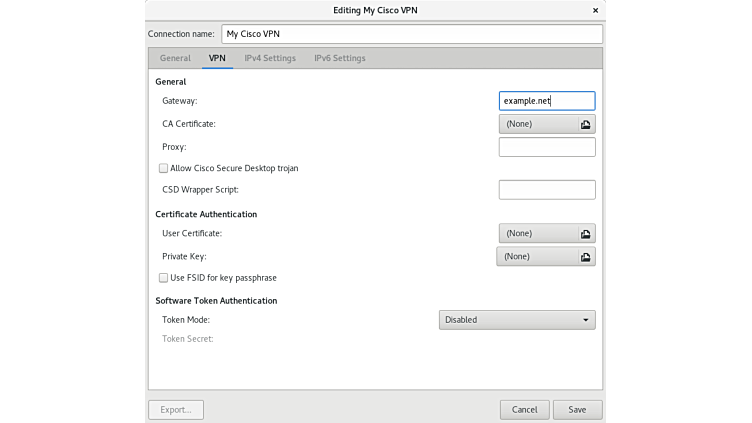Viewport: 752px width, 423px height.
Task: Select the VPN tab
Action: point(217,58)
